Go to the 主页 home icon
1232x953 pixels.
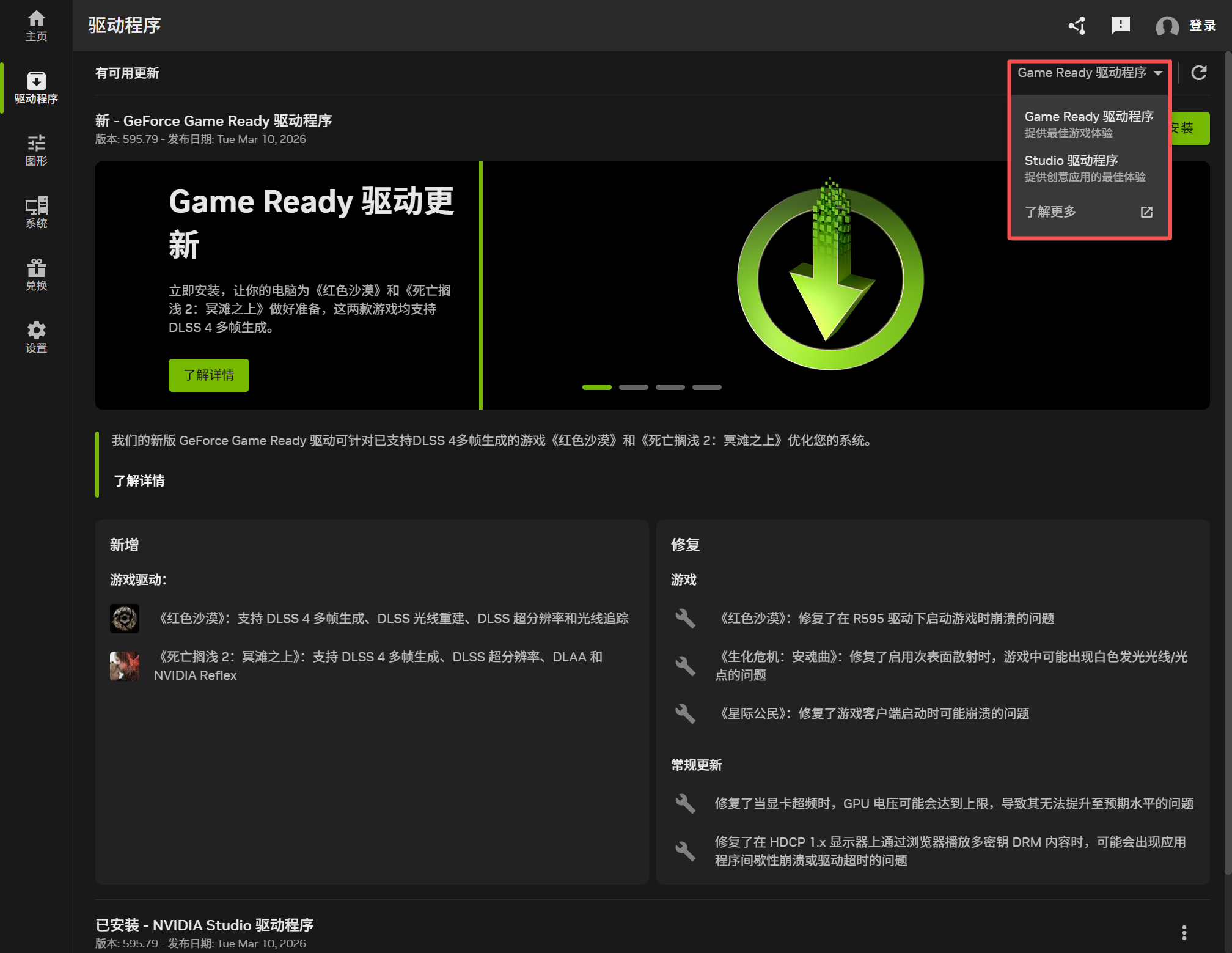(x=36, y=26)
